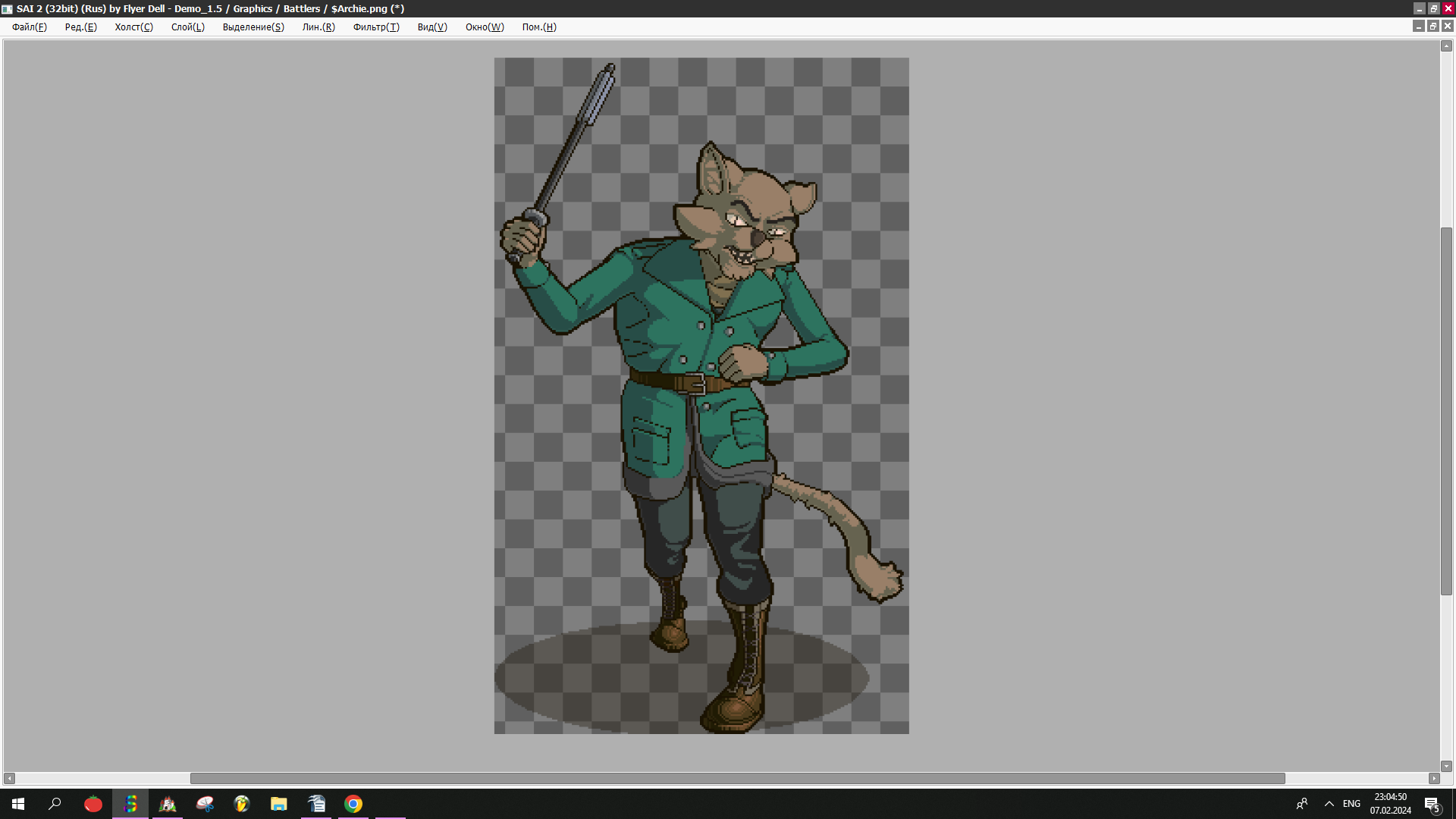Open the Snipping Tool taskbar icon
1456x819 pixels.
click(x=205, y=804)
